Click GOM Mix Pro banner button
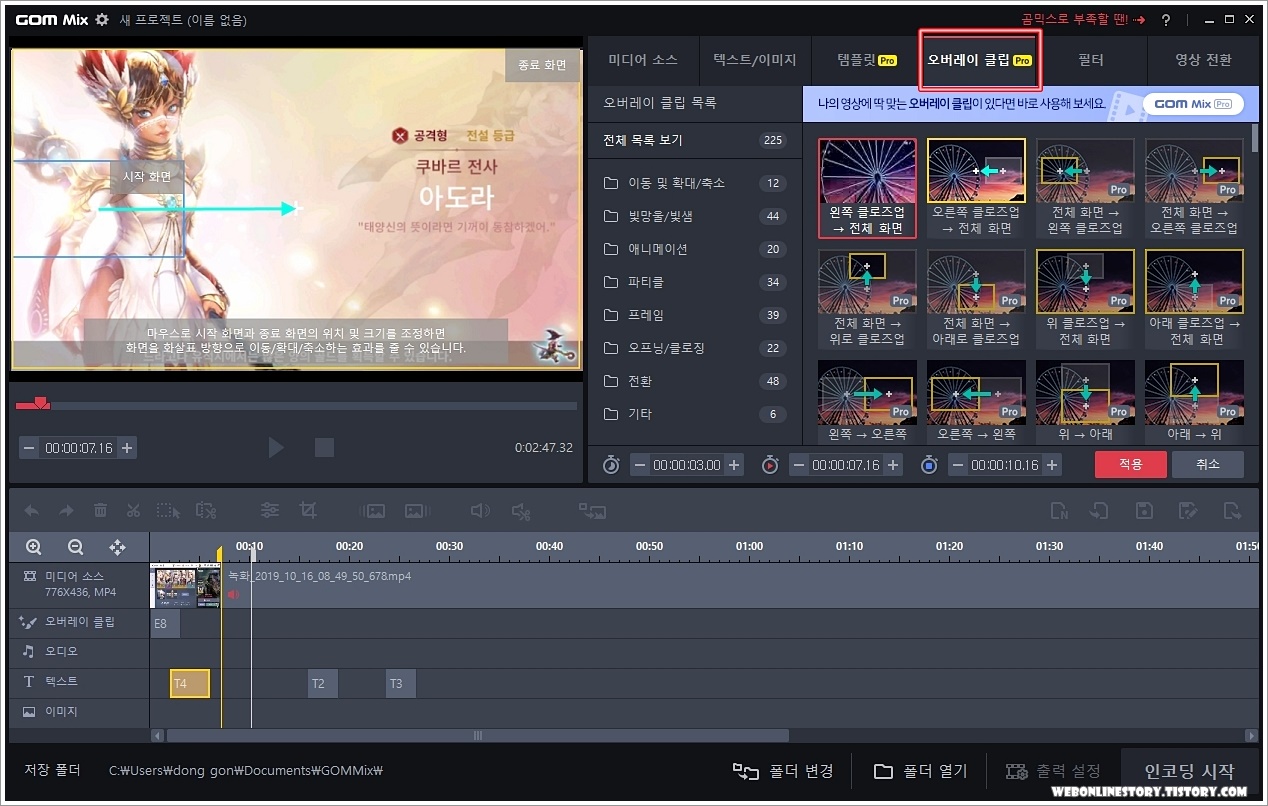This screenshot has width=1268, height=806. tap(1193, 103)
